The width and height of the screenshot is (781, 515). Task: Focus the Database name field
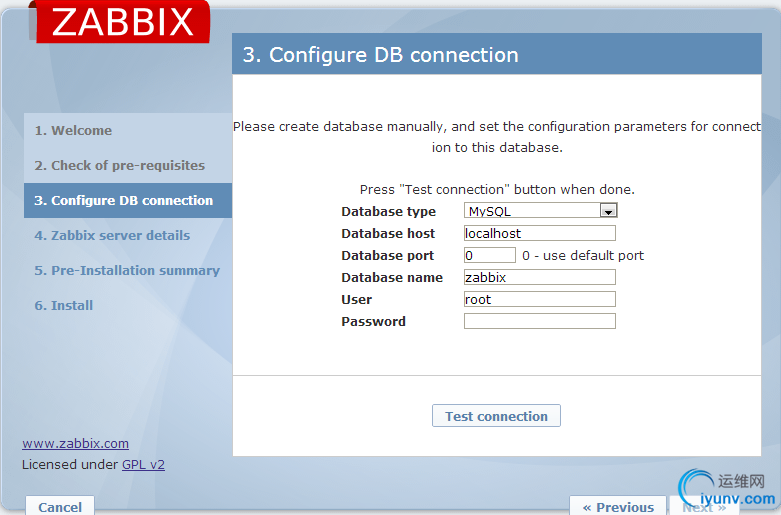click(539, 277)
